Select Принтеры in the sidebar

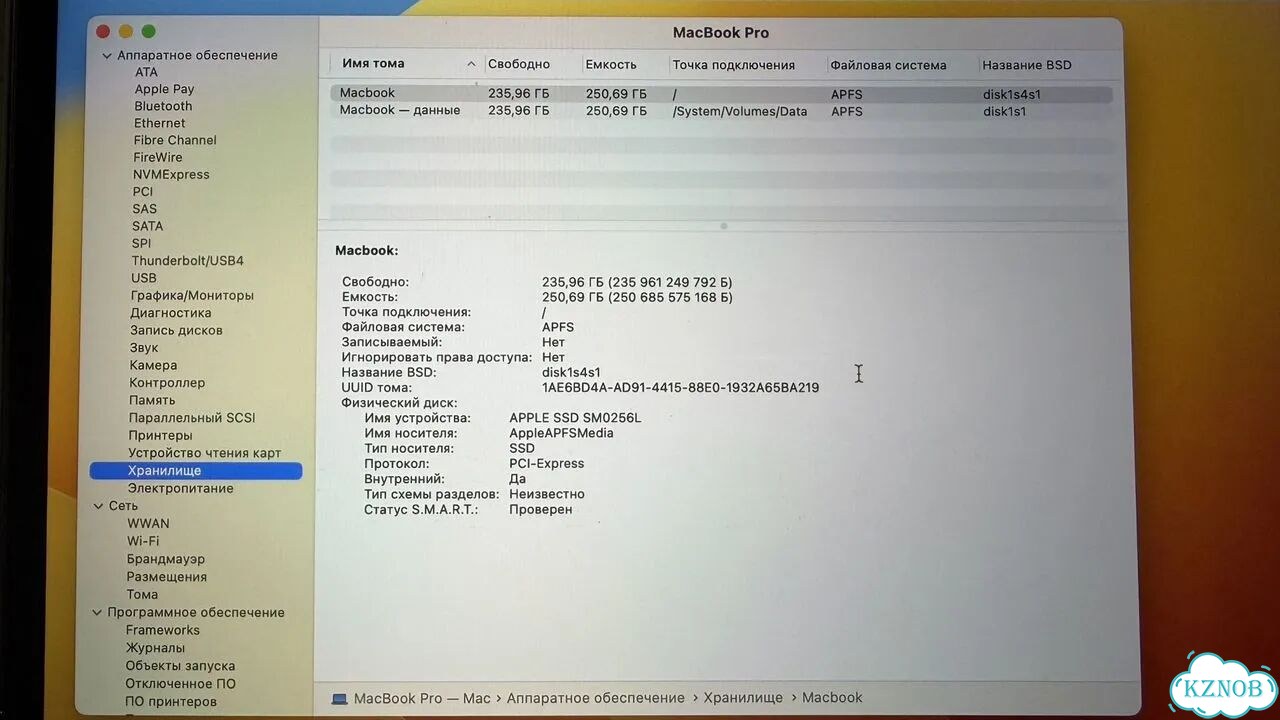click(x=160, y=435)
